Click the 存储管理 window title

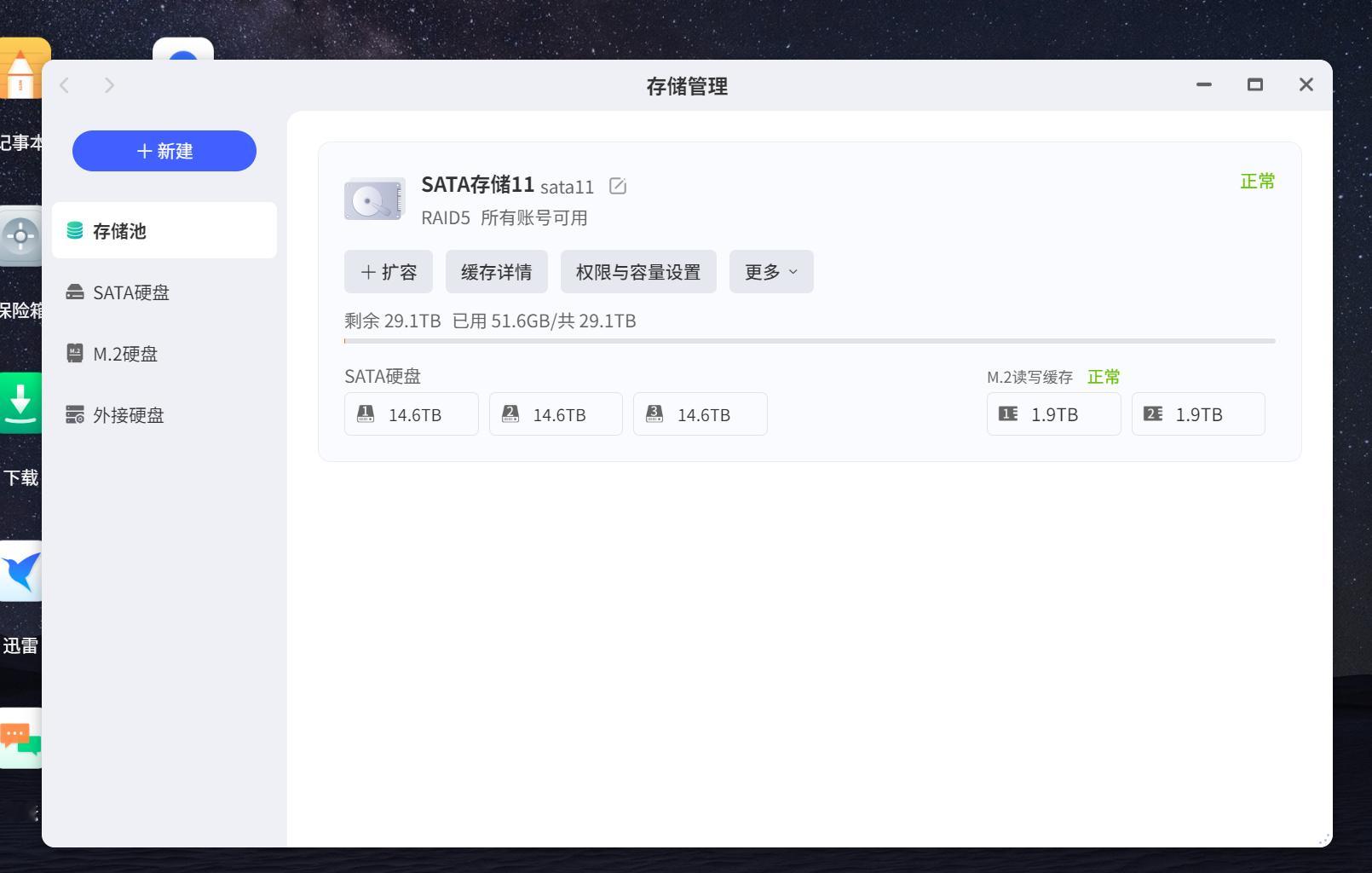687,86
